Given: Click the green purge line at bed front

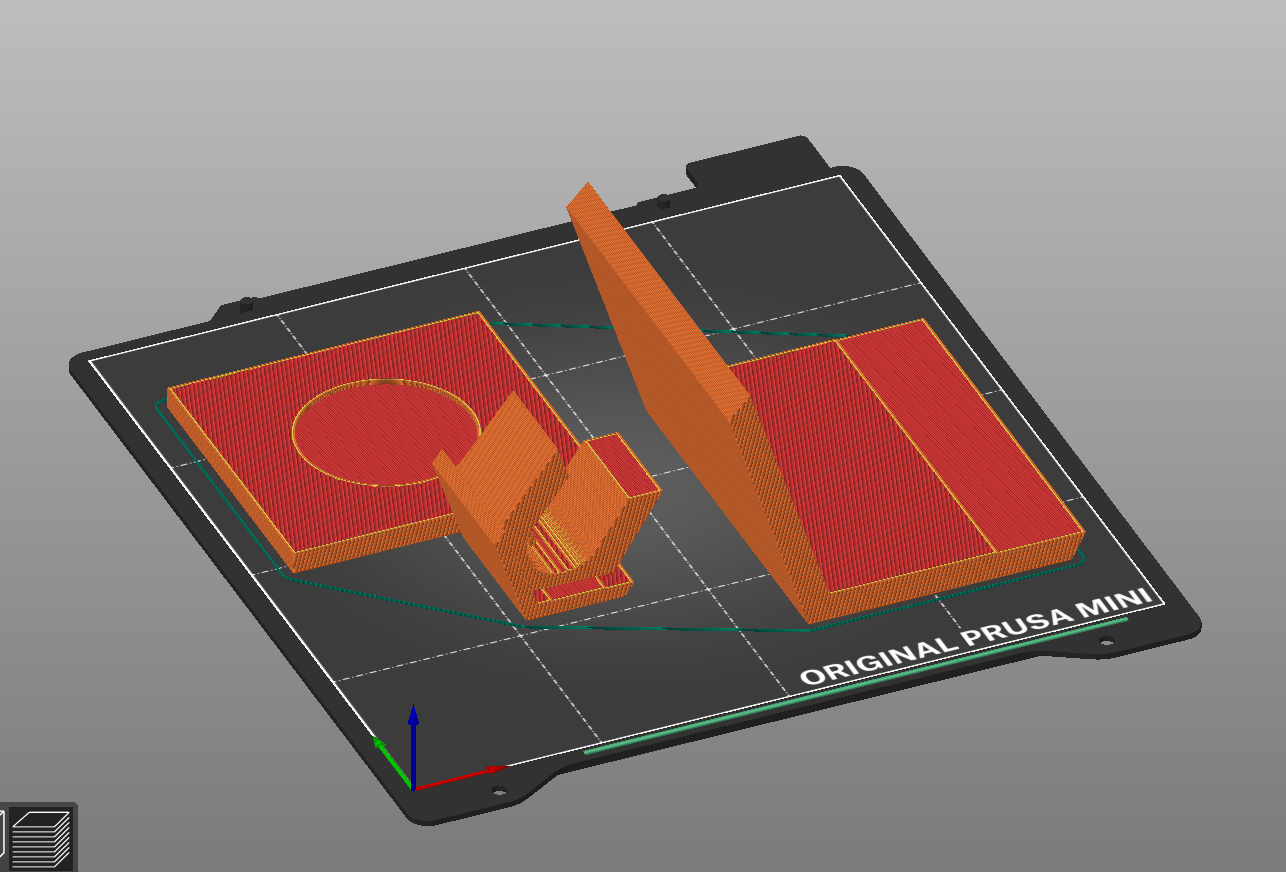Looking at the screenshot, I should coord(855,684).
